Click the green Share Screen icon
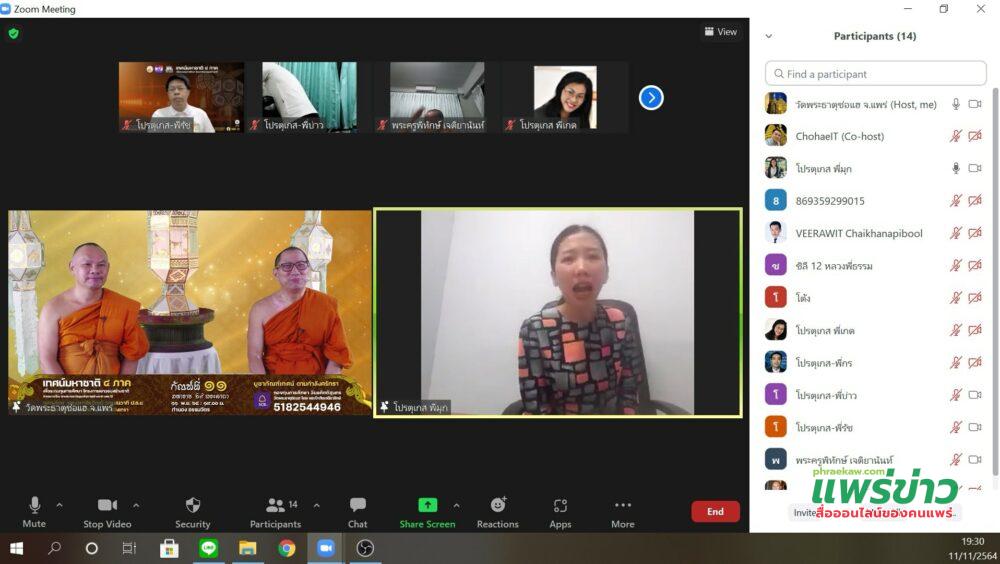 point(427,505)
